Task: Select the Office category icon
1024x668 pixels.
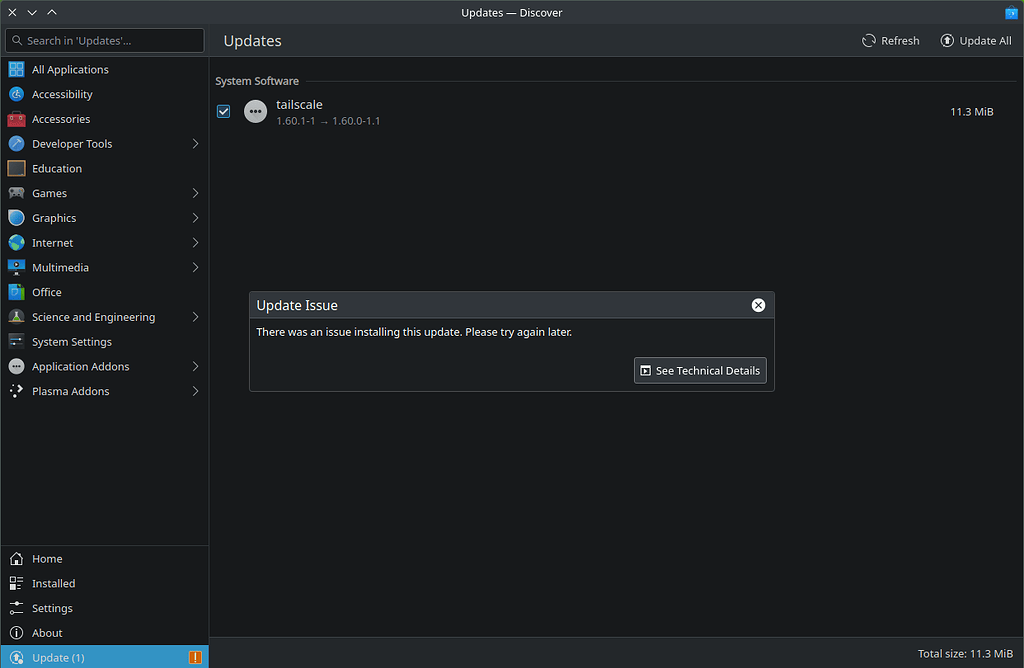Action: click(x=16, y=292)
